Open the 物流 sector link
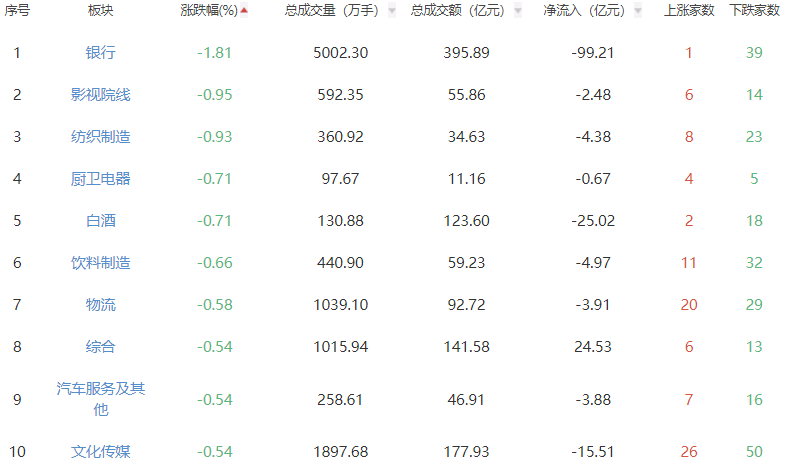The image size is (785, 468). click(x=100, y=304)
